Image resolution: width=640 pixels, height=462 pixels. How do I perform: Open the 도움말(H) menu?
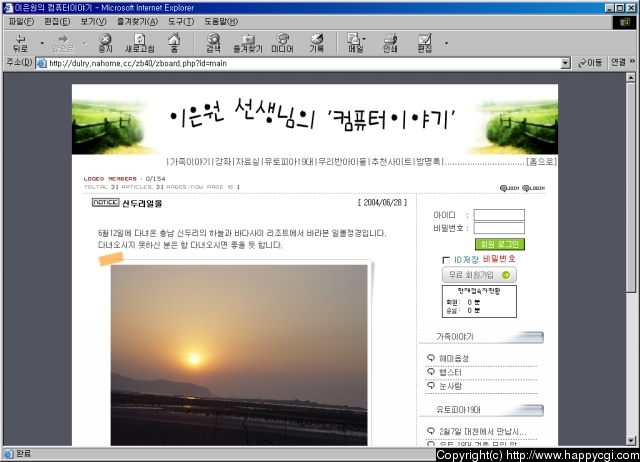[221, 22]
